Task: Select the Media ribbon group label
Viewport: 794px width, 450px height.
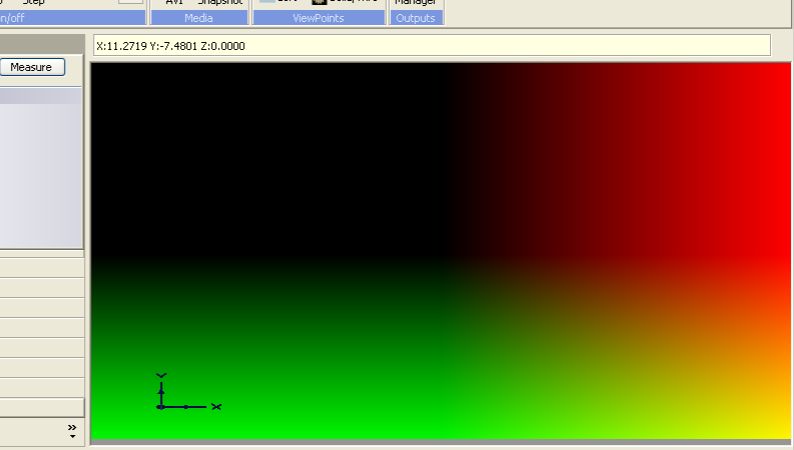Action: 198,18
